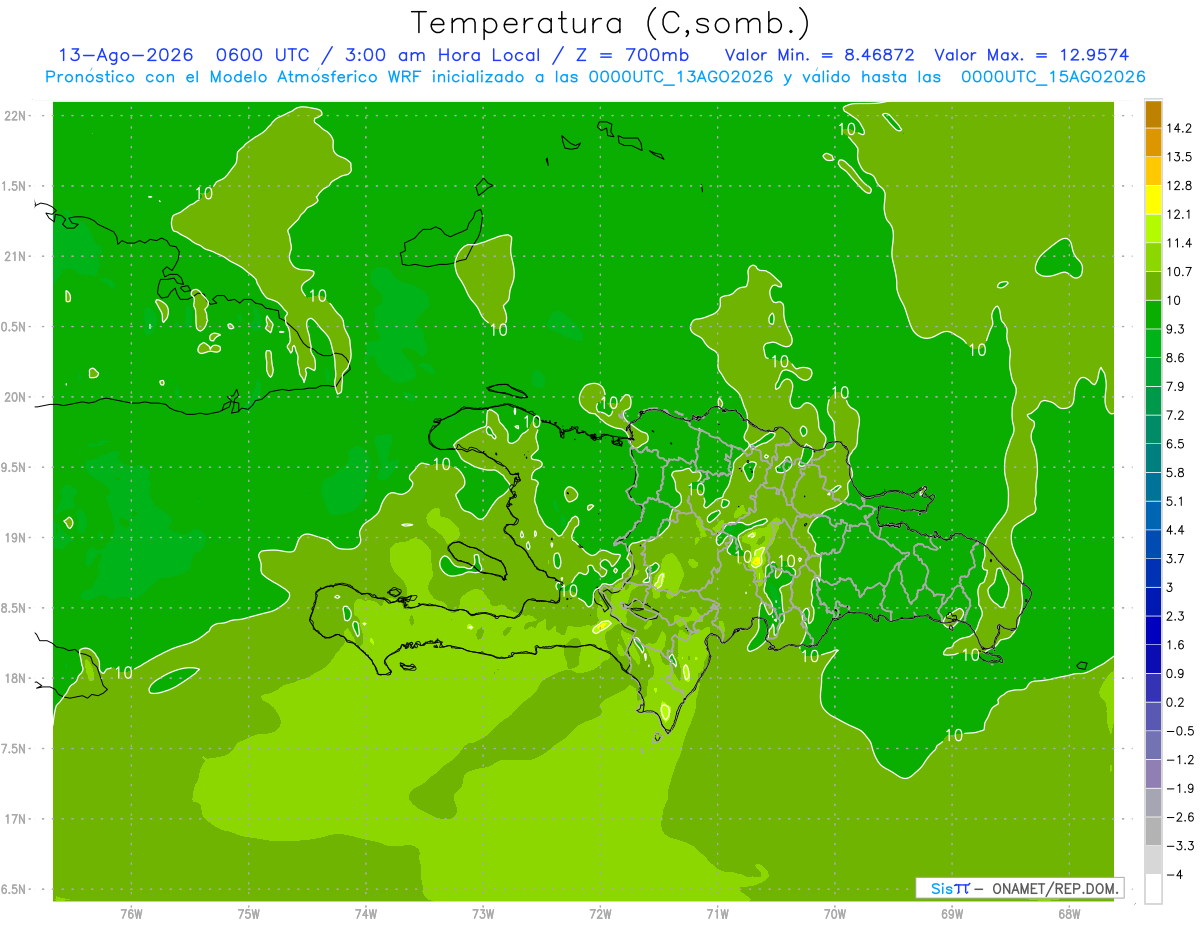Click the legend value '5.1'
This screenshot has width=1200, height=927.
(x=1175, y=501)
